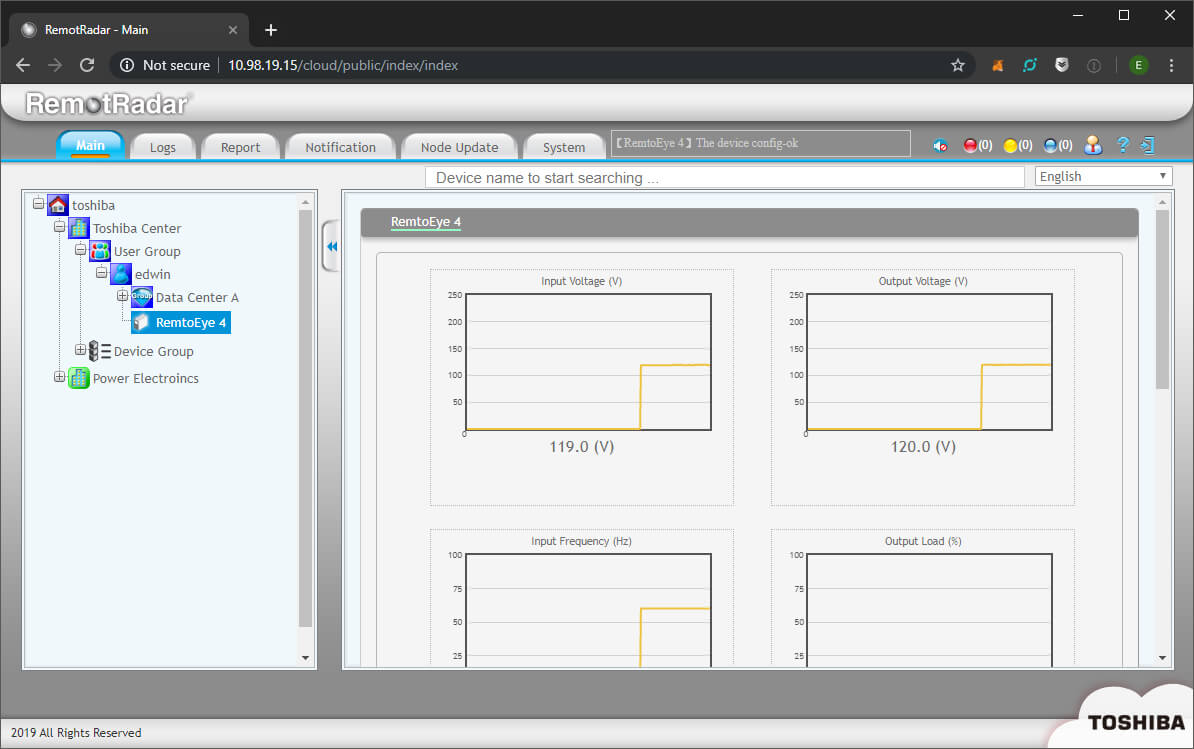
Task: Open the English language dropdown
Action: click(1103, 177)
